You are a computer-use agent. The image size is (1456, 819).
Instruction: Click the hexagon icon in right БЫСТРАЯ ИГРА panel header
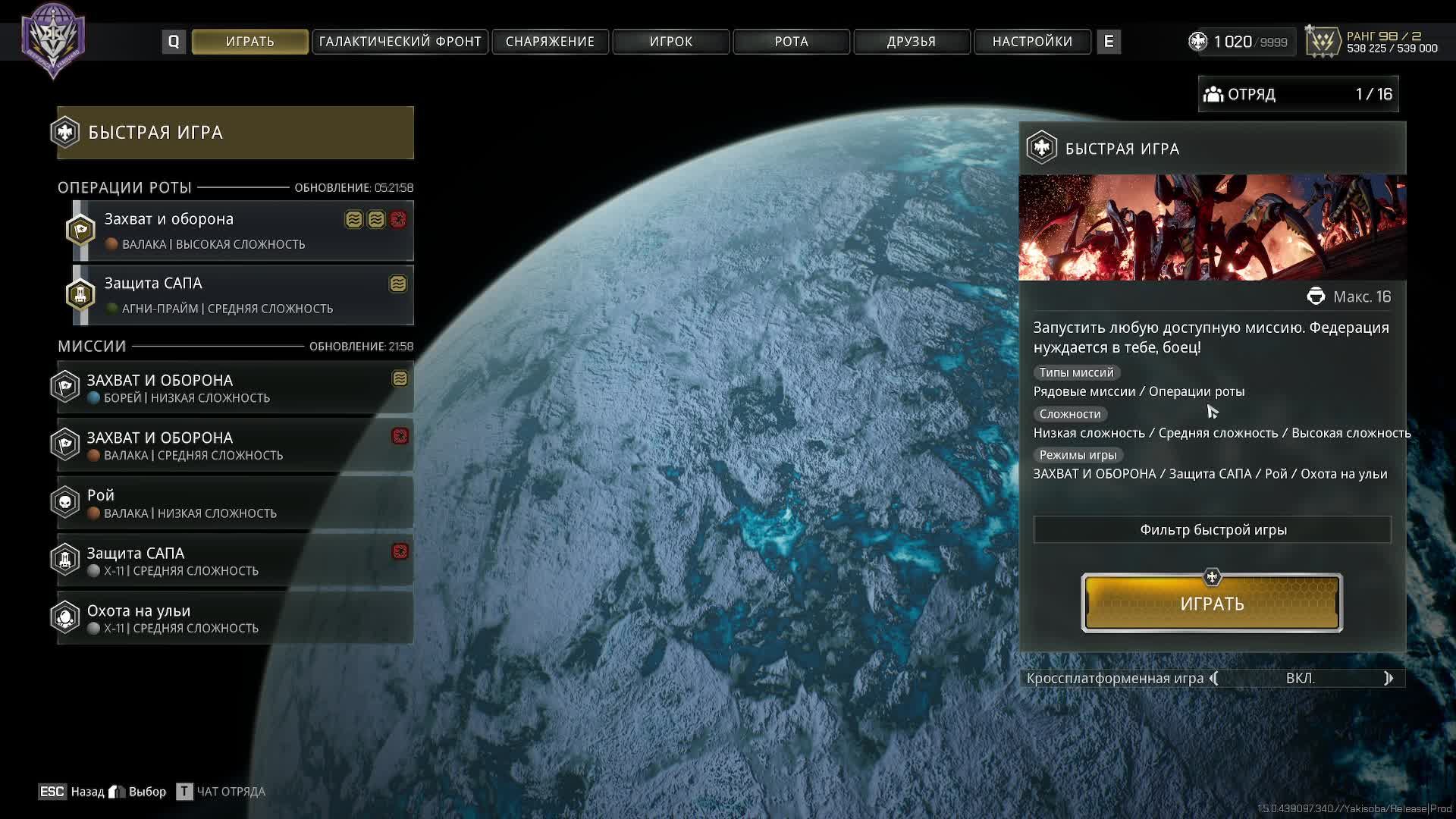1042,148
